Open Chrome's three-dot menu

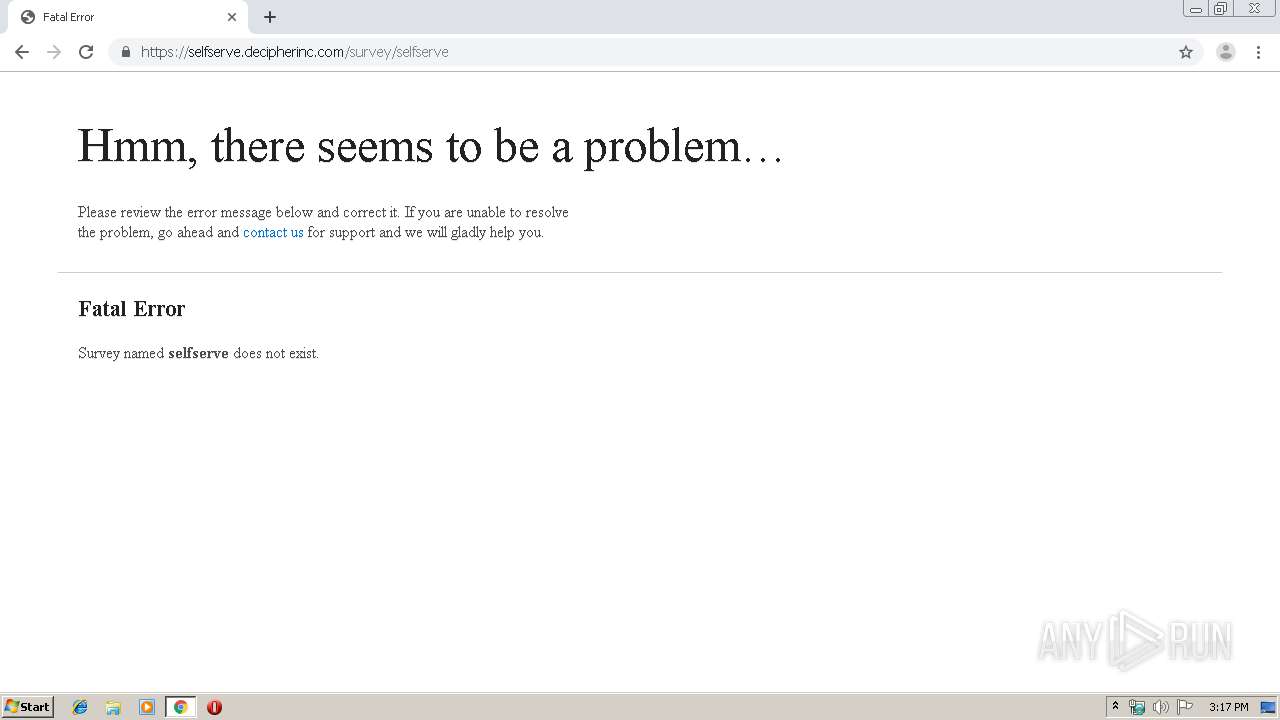coord(1258,52)
